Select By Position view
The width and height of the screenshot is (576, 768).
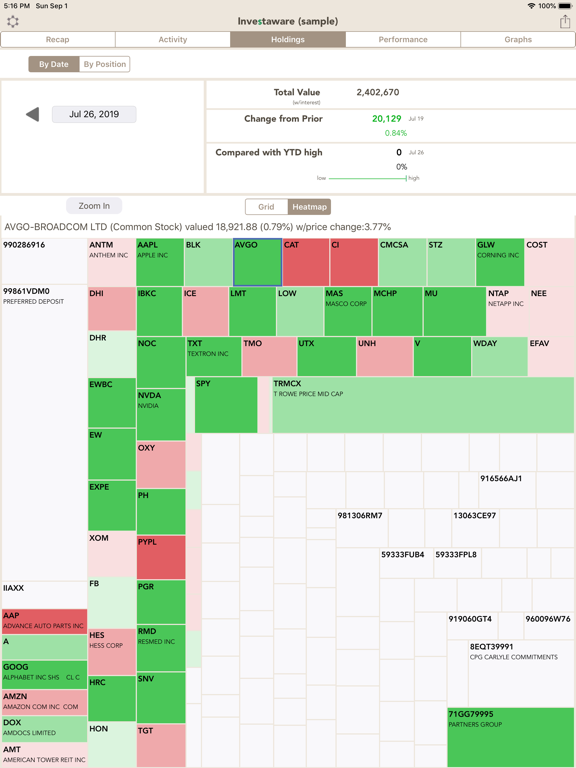point(105,64)
